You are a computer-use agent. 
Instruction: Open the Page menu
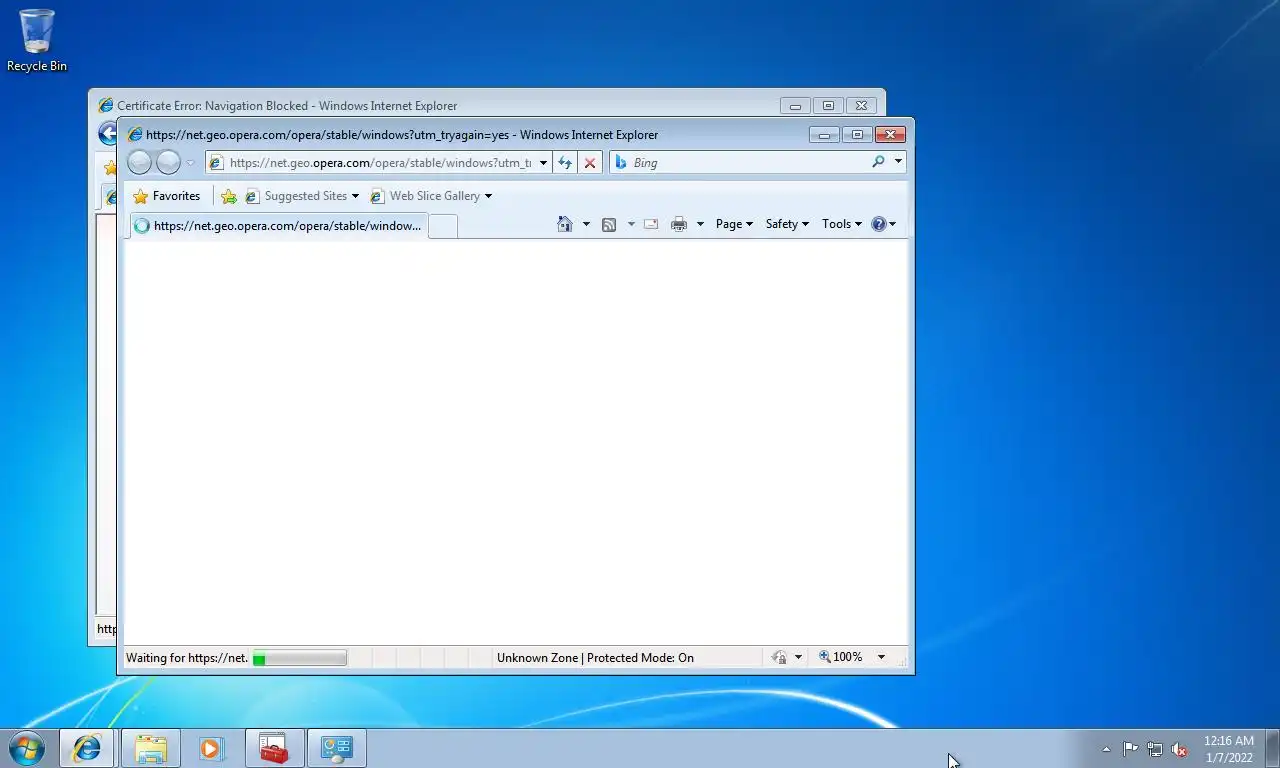pos(734,224)
